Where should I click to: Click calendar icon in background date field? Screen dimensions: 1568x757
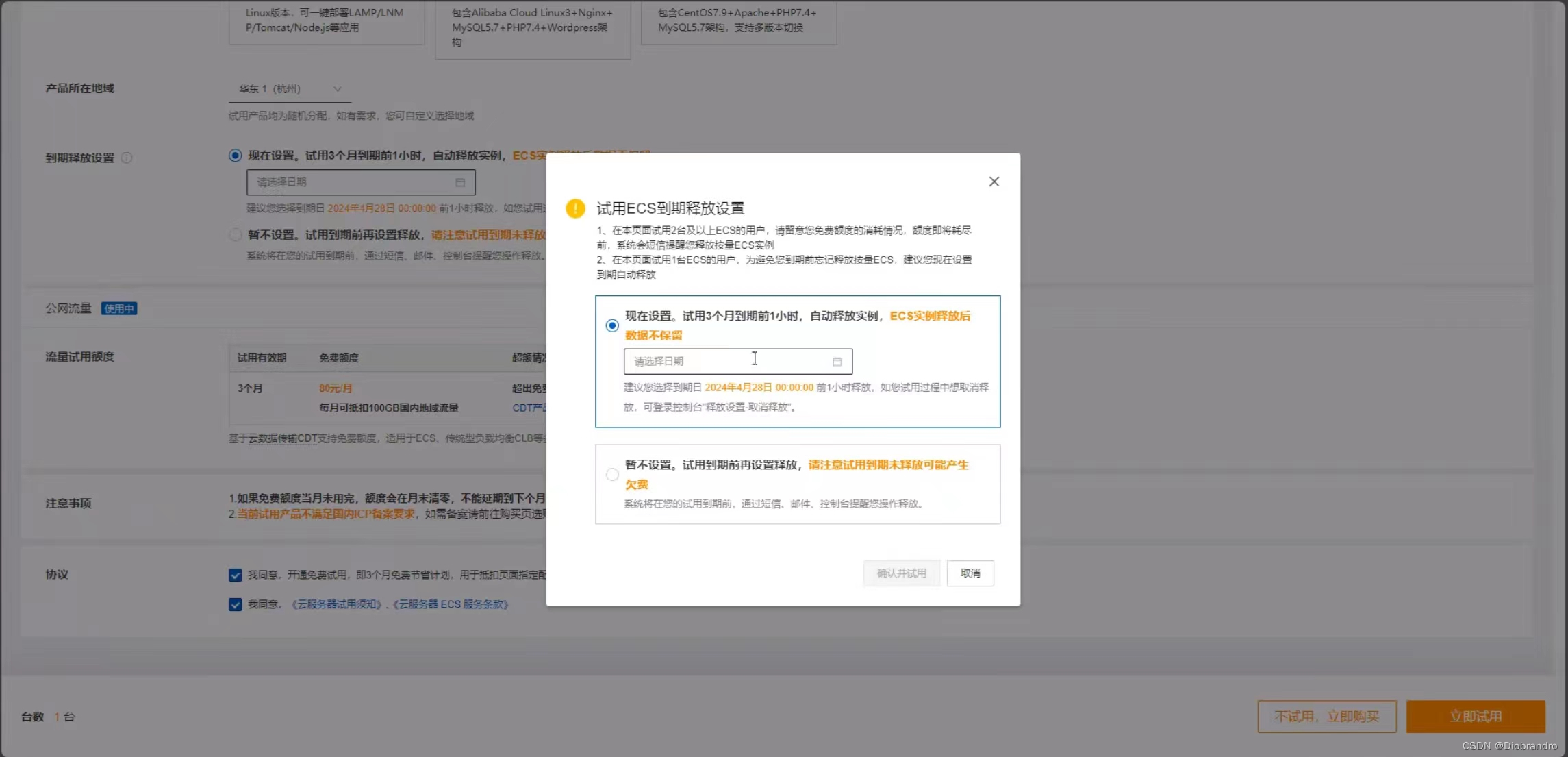click(x=460, y=183)
